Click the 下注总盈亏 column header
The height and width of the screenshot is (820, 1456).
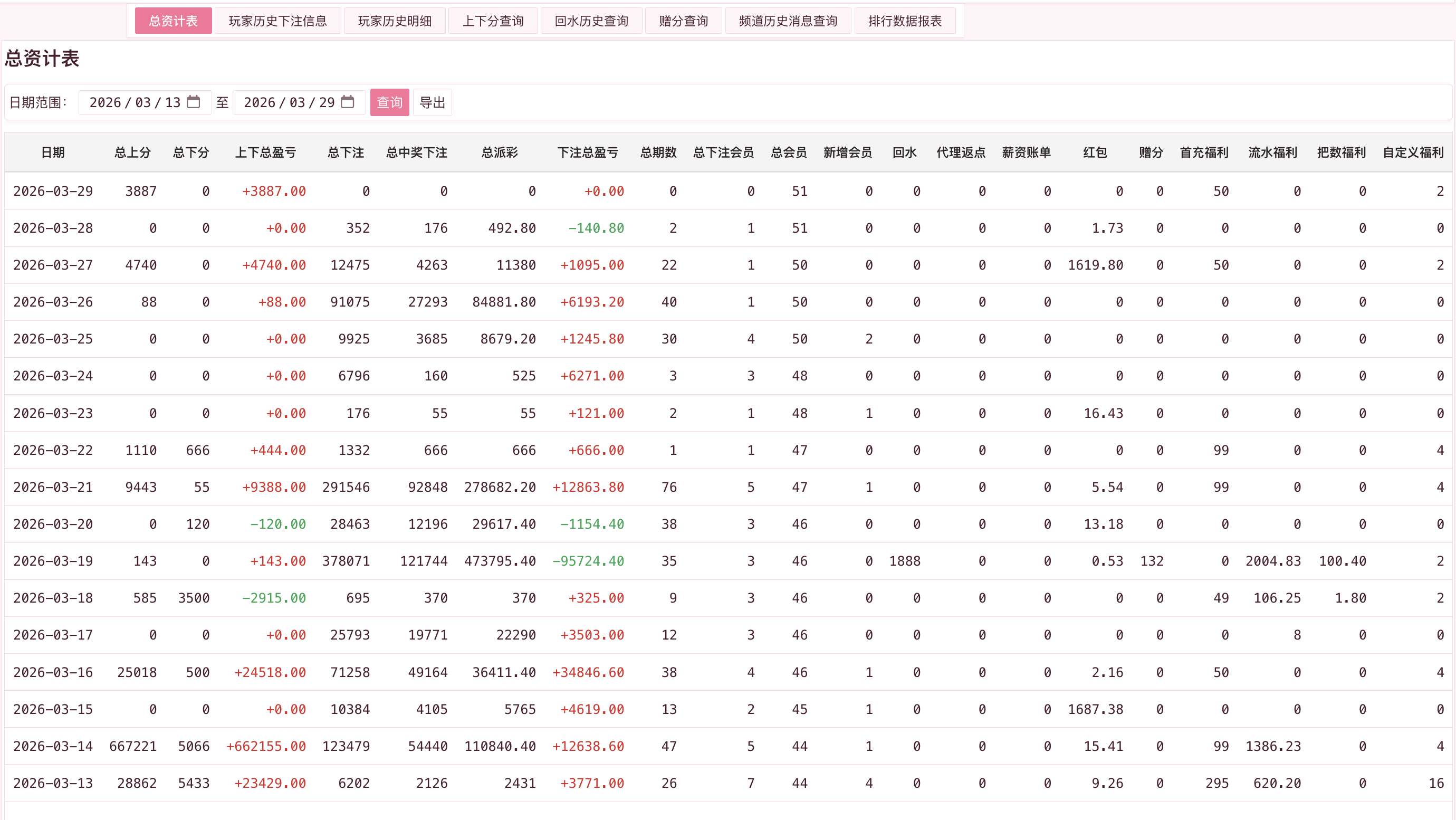point(588,152)
